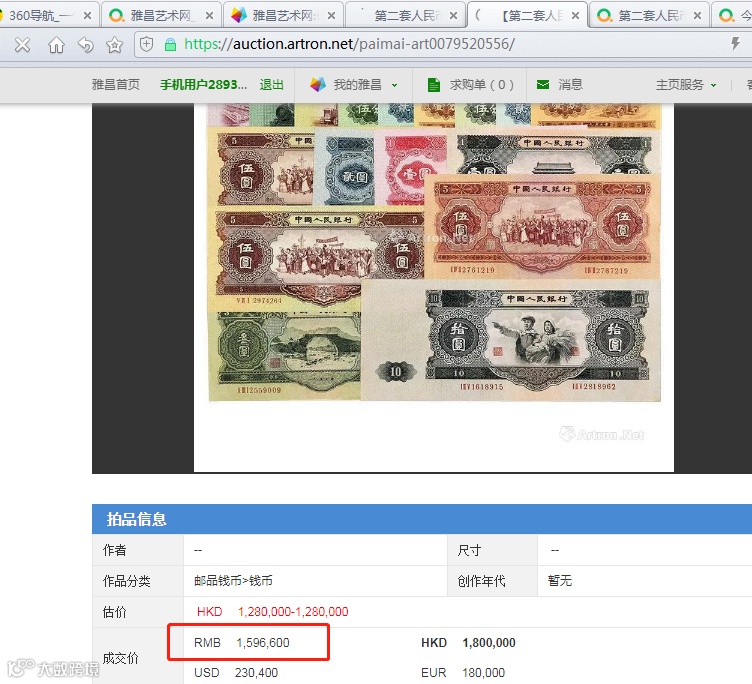
Task: Click the undo/back arrow icon
Action: pos(85,45)
